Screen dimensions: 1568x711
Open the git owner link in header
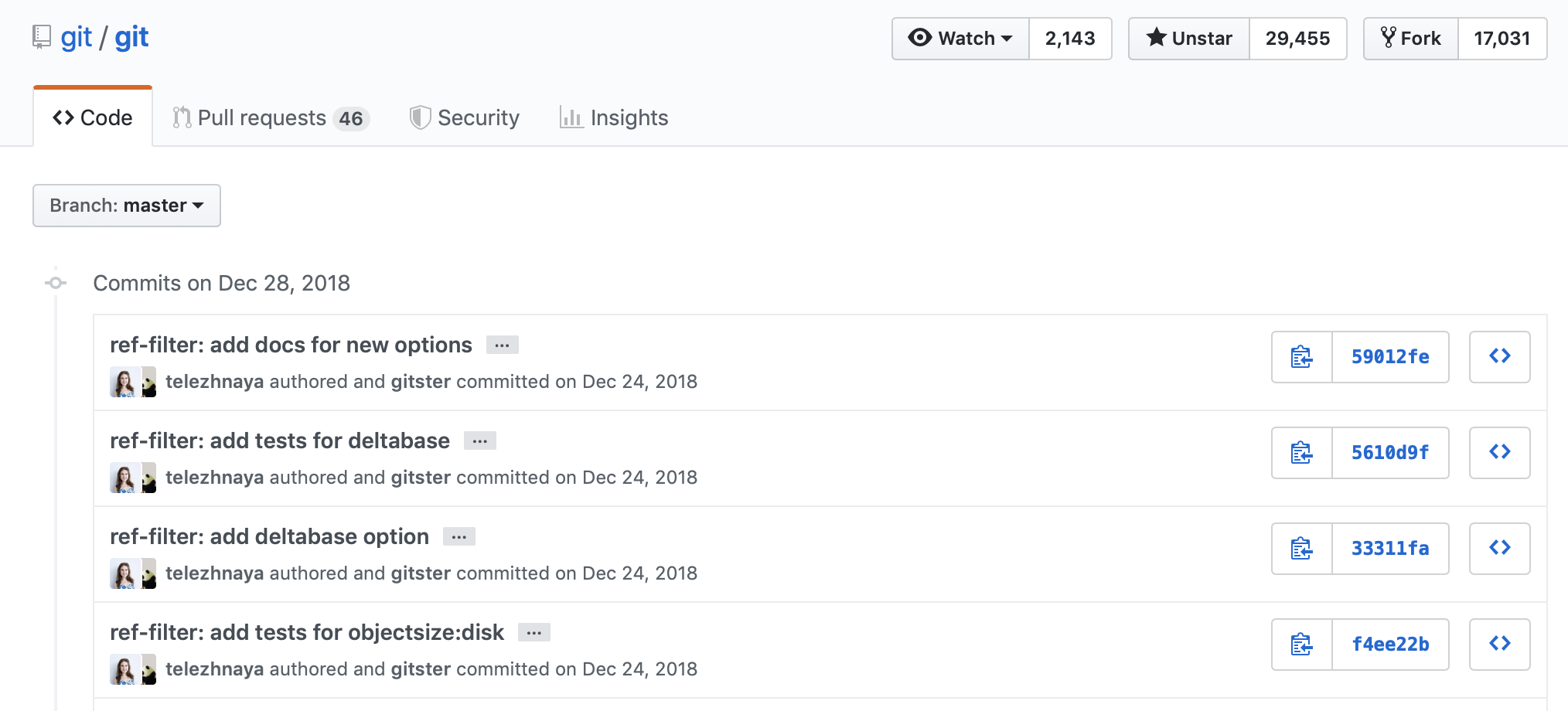coord(76,37)
